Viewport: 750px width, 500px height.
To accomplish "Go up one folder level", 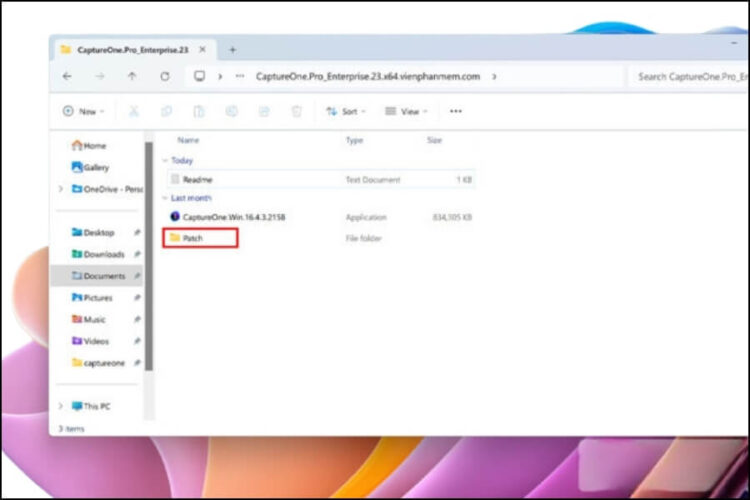I will 132,76.
